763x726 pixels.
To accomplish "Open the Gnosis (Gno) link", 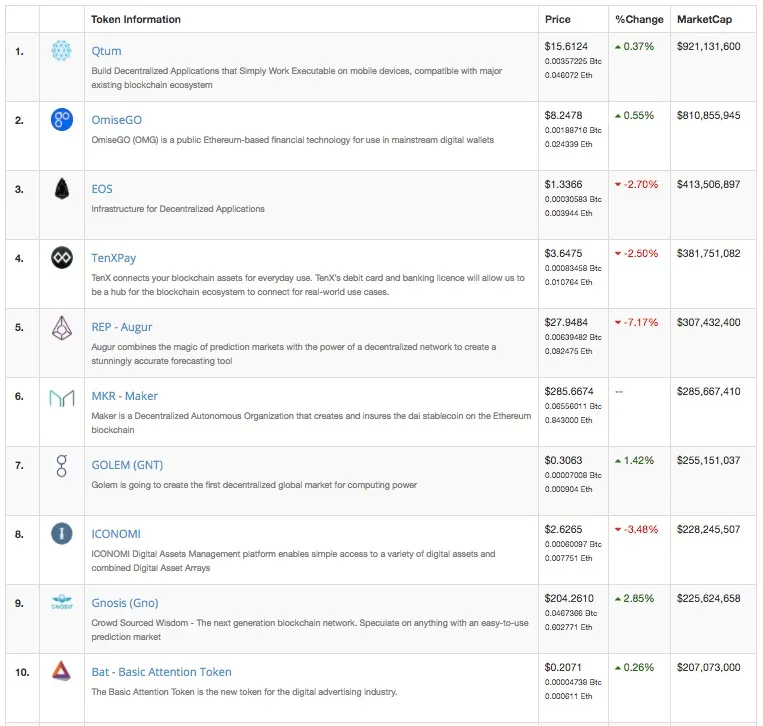I will [x=125, y=603].
